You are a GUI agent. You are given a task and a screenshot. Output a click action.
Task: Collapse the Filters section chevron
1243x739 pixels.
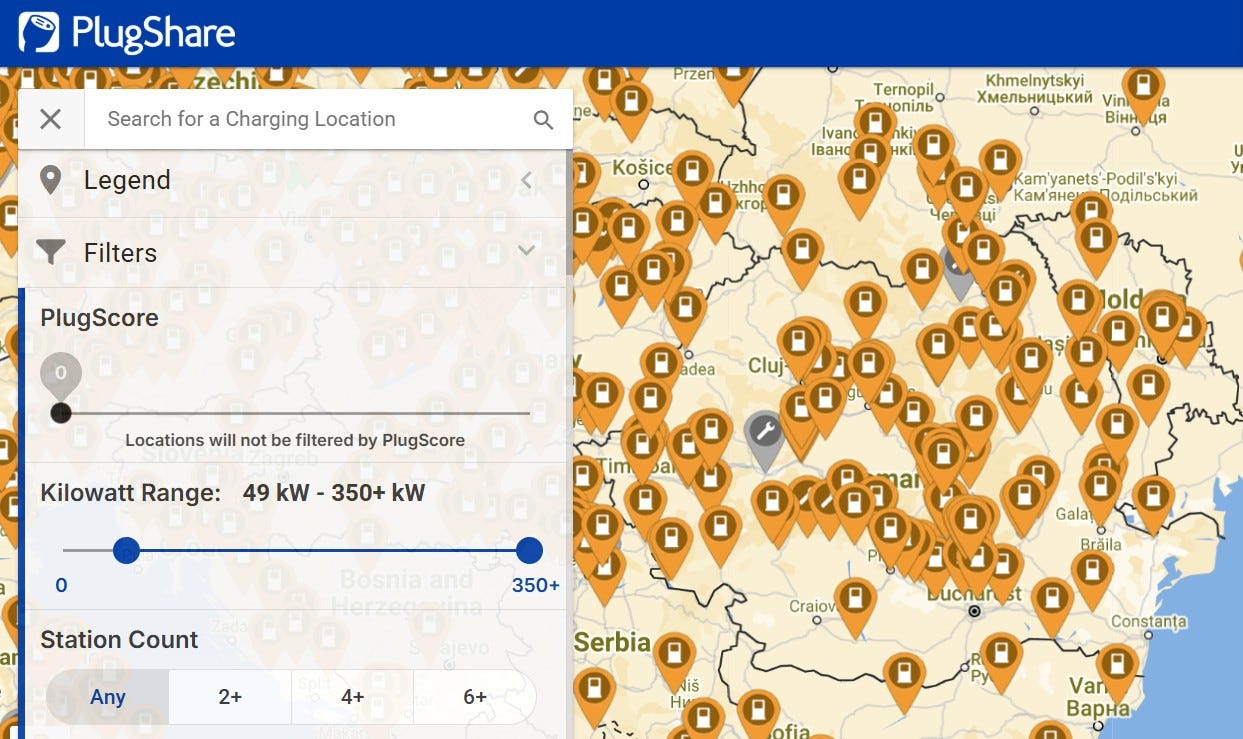[527, 251]
